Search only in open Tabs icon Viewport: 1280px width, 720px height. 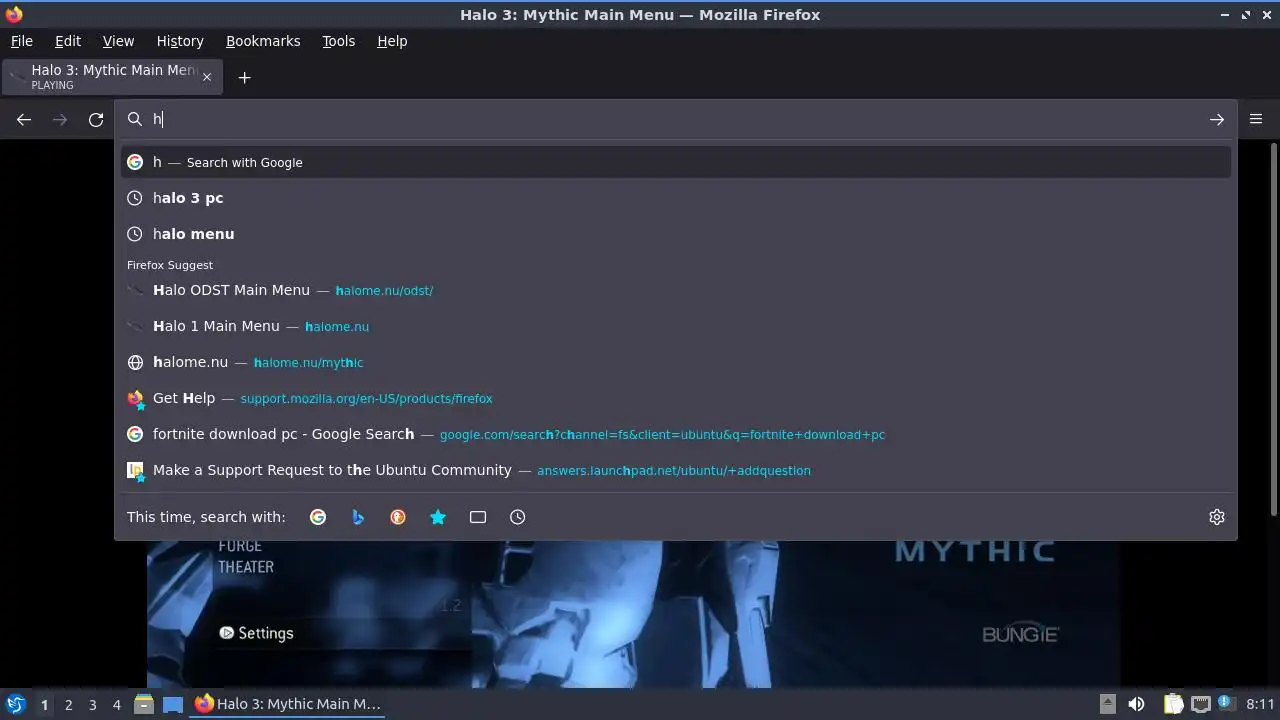tap(478, 517)
